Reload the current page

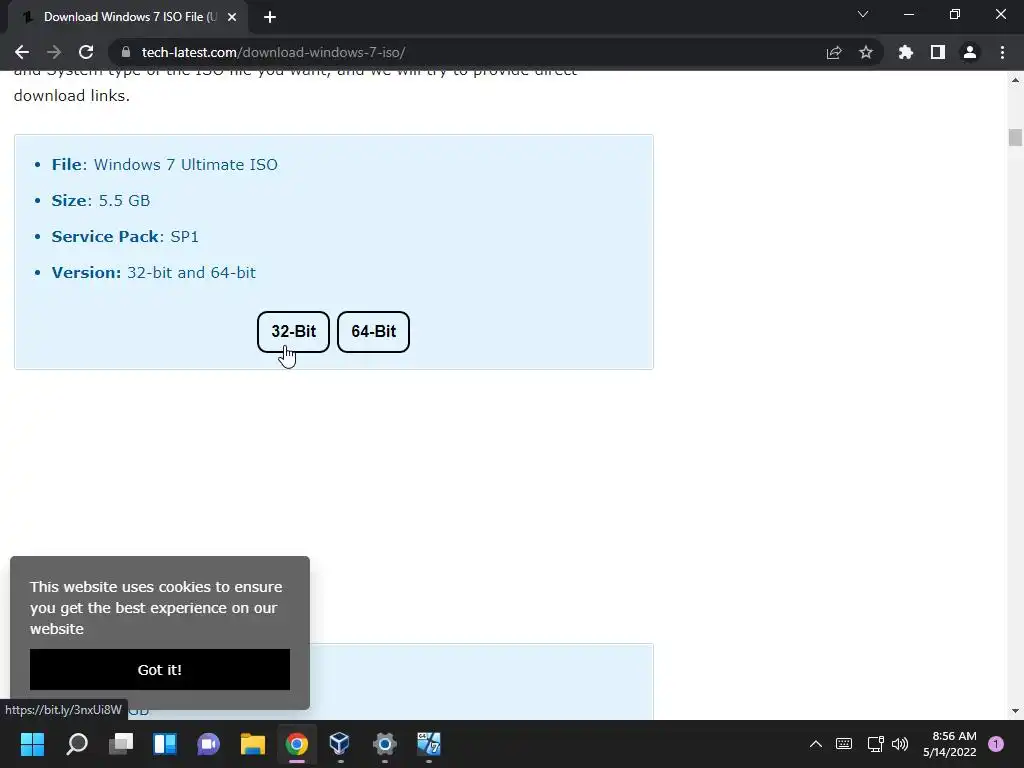pos(86,52)
